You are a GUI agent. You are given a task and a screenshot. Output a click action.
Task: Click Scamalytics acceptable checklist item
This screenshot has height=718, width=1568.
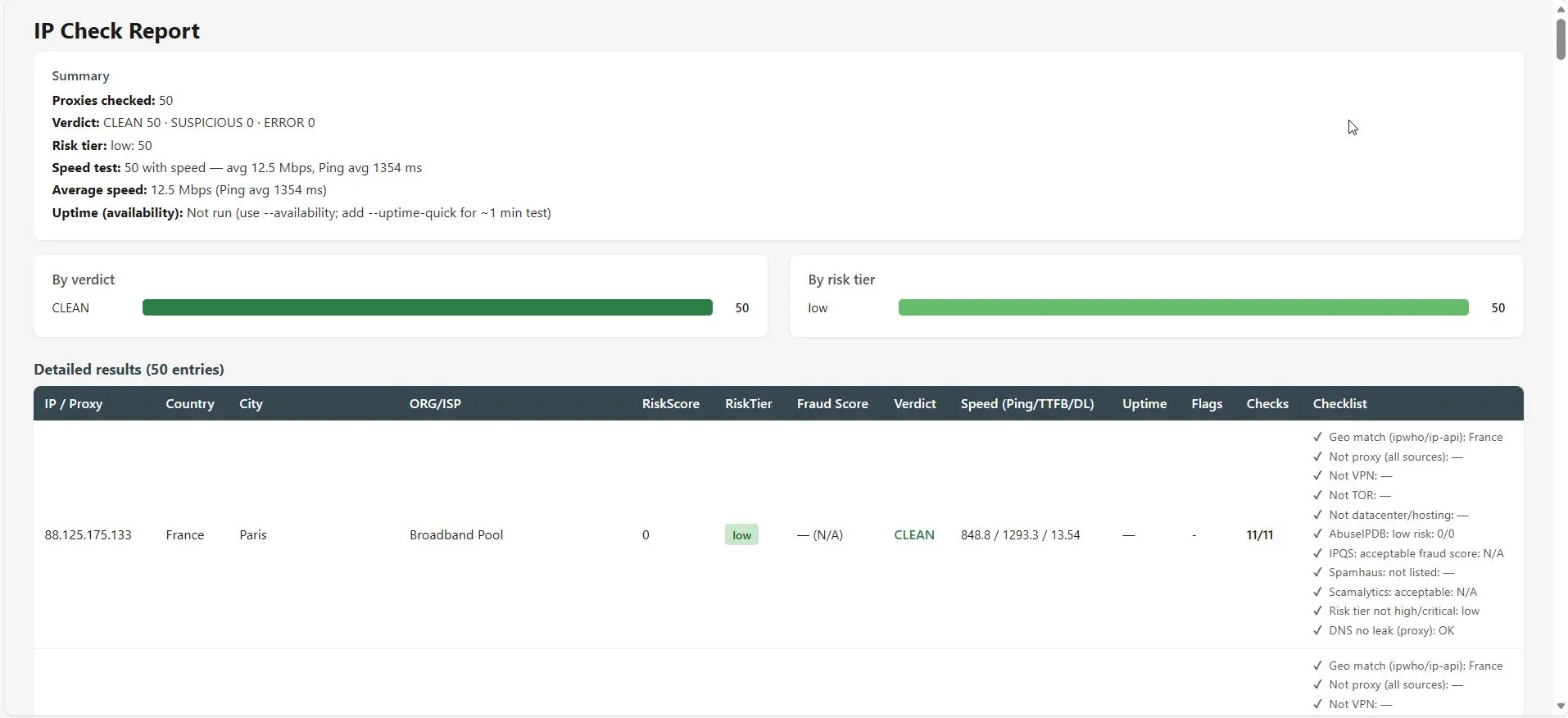[1394, 592]
